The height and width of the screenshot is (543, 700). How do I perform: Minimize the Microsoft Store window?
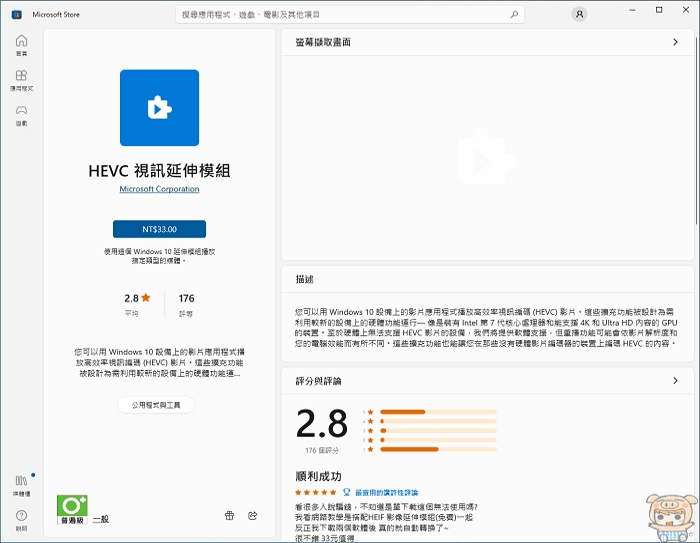(x=633, y=10)
